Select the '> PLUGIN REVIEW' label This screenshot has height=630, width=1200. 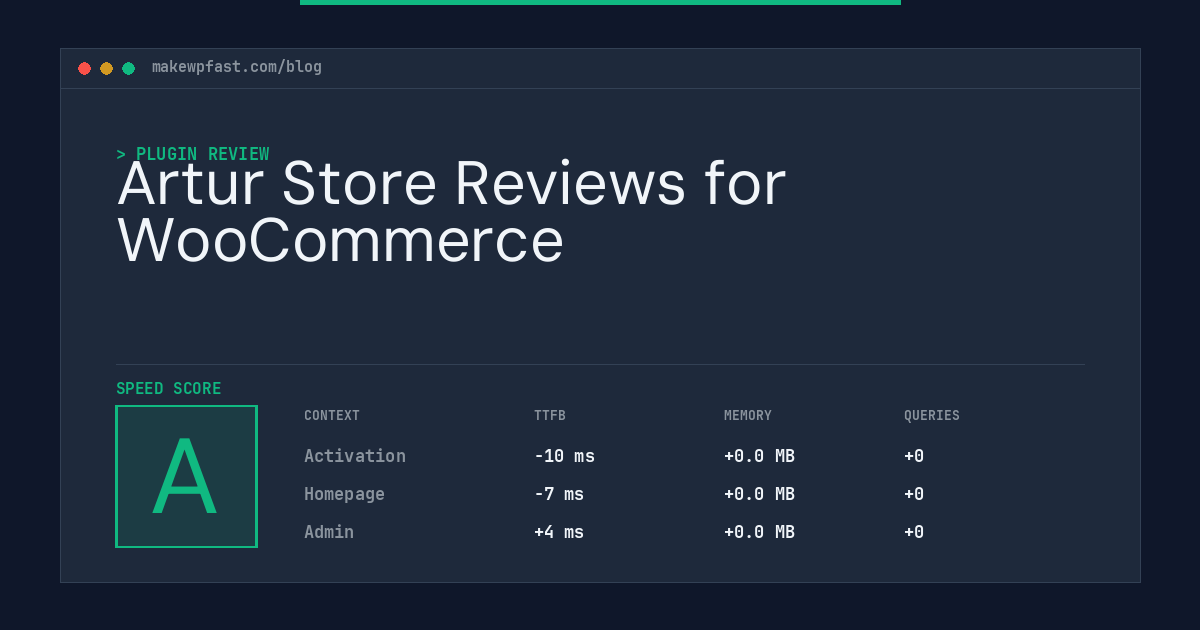coord(193,154)
